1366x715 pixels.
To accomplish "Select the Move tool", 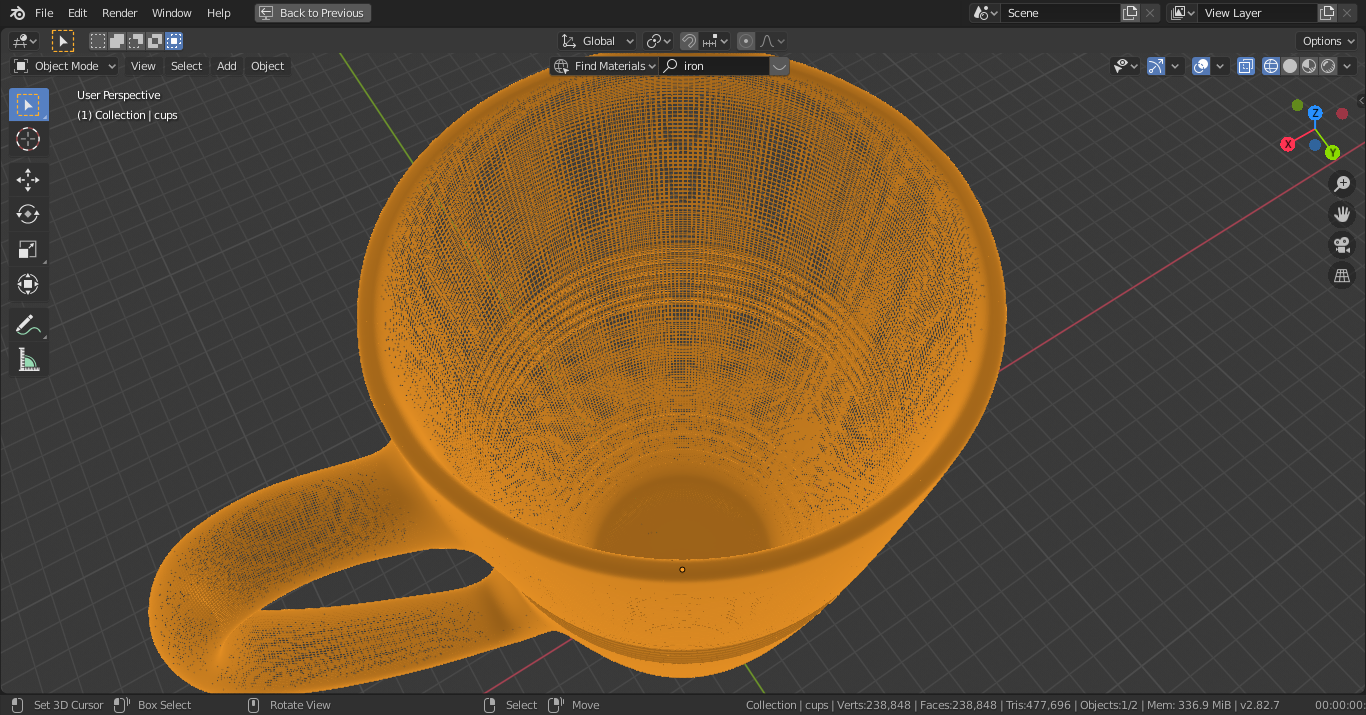I will click(x=28, y=179).
